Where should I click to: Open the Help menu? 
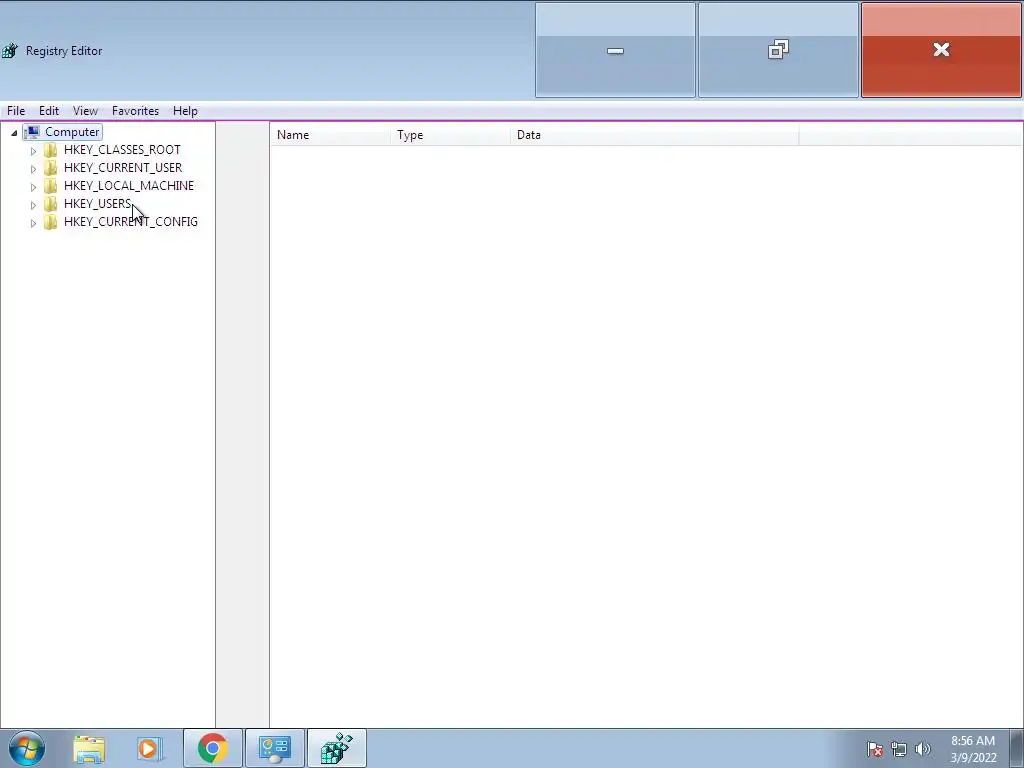[x=185, y=111]
